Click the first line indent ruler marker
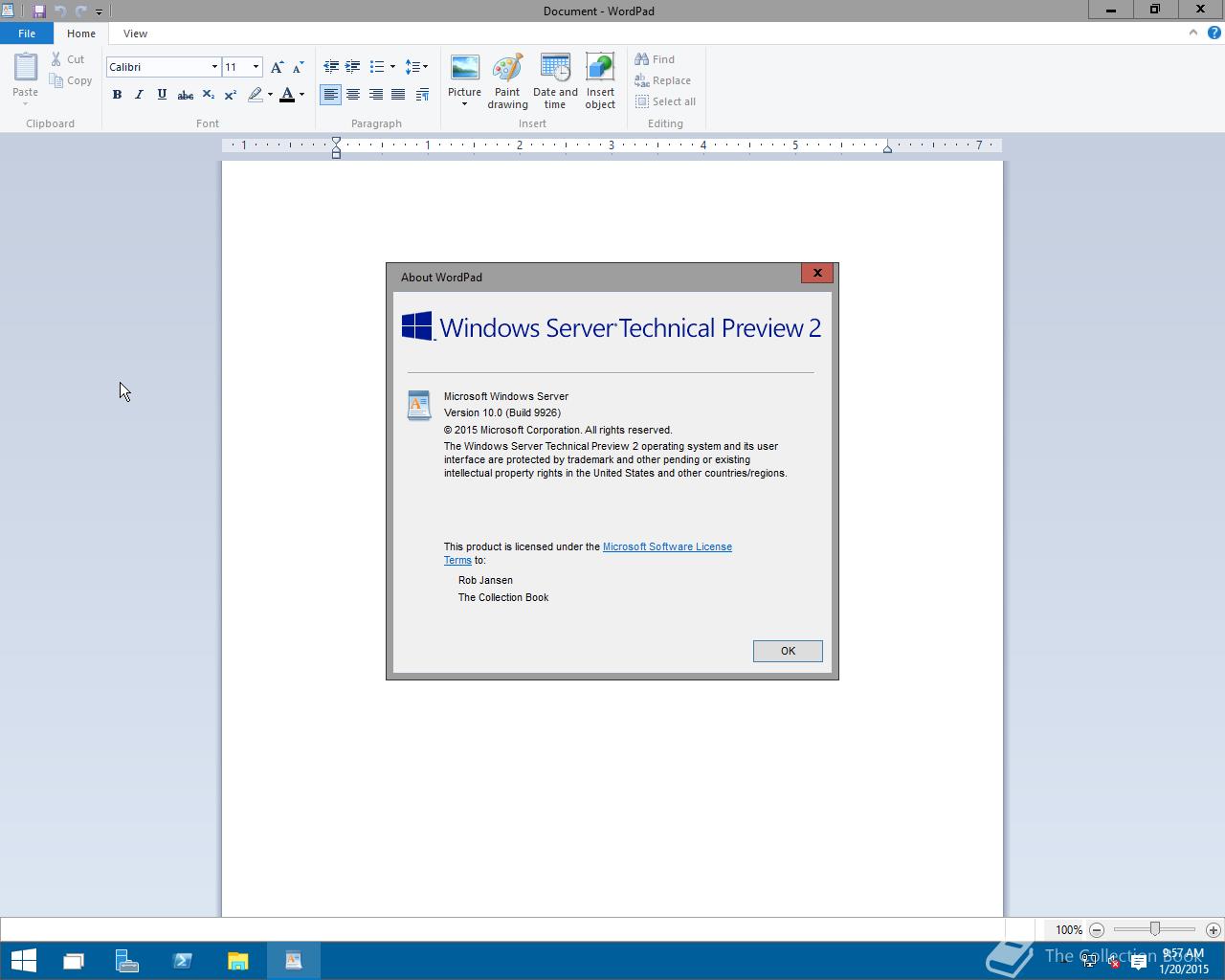Screen dimensions: 1225x980 coord(336,142)
